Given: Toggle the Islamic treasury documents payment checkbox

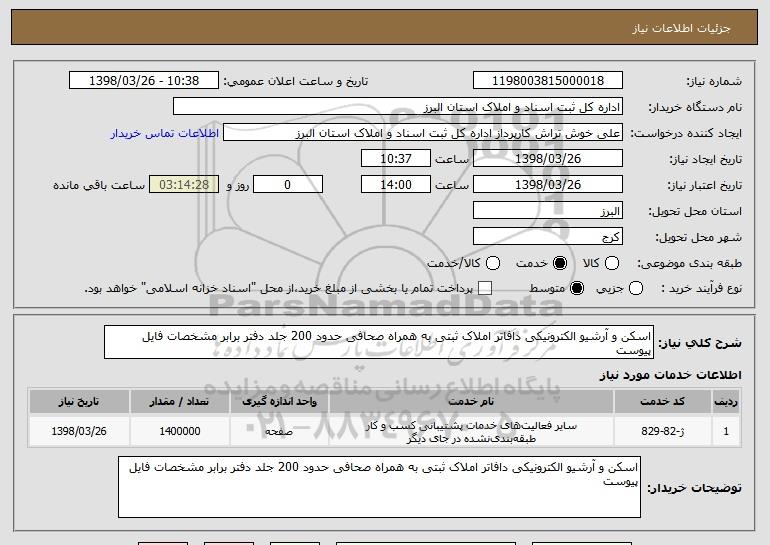Looking at the screenshot, I should point(485,288).
